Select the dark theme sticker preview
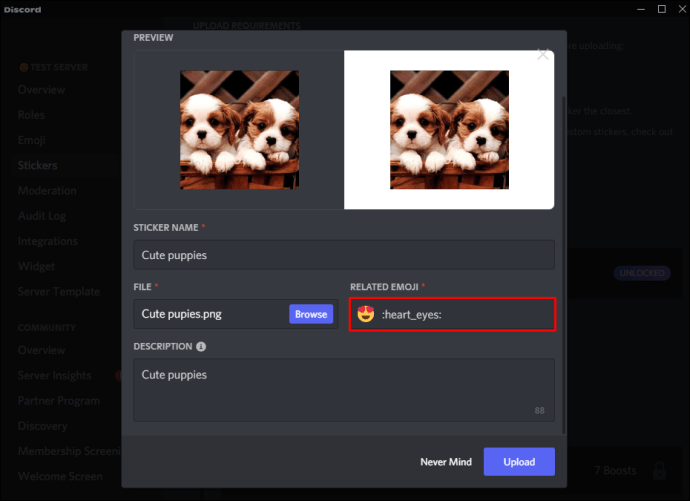 (x=239, y=130)
